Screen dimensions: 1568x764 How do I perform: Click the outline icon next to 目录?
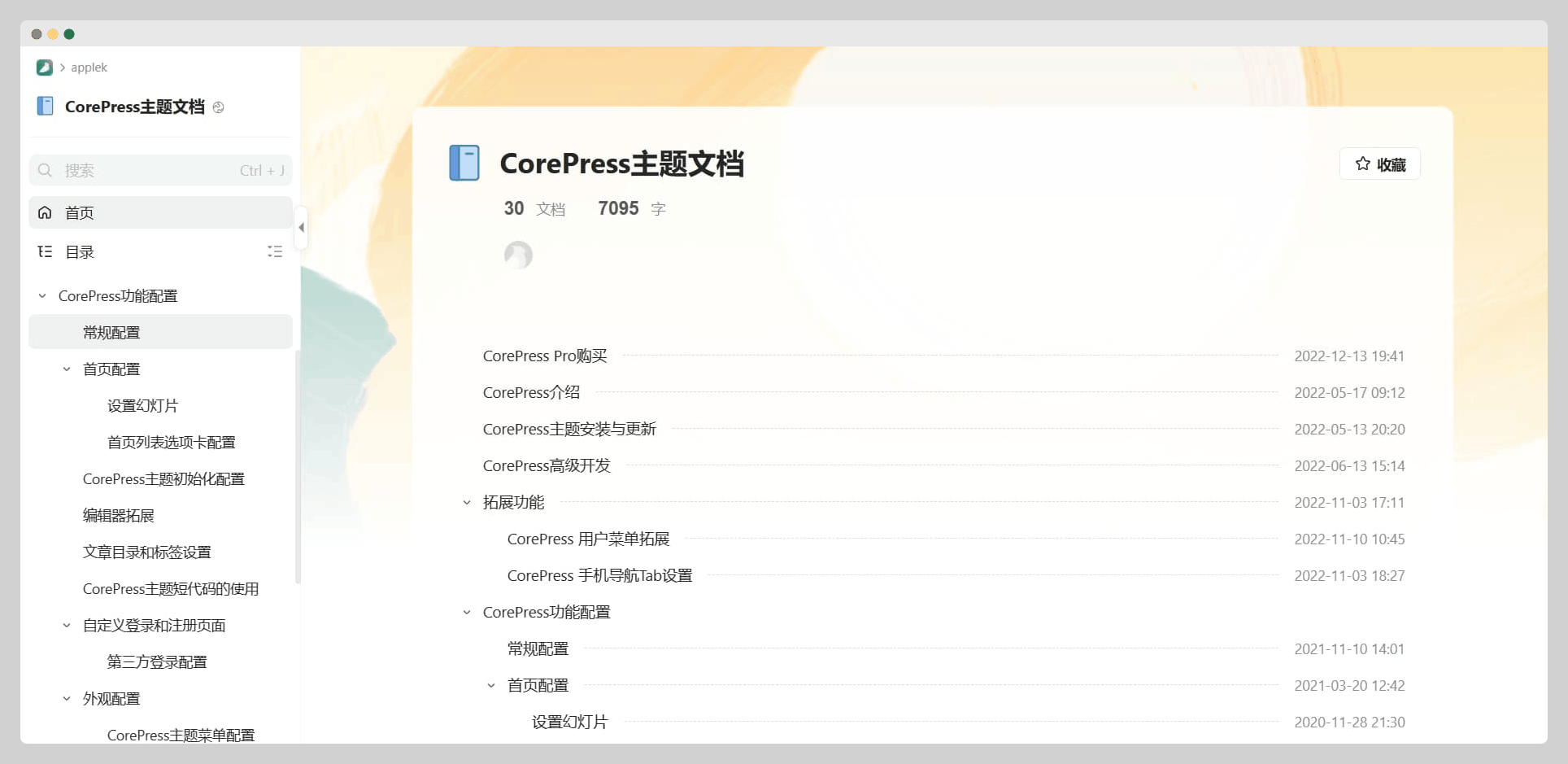pyautogui.click(x=45, y=252)
